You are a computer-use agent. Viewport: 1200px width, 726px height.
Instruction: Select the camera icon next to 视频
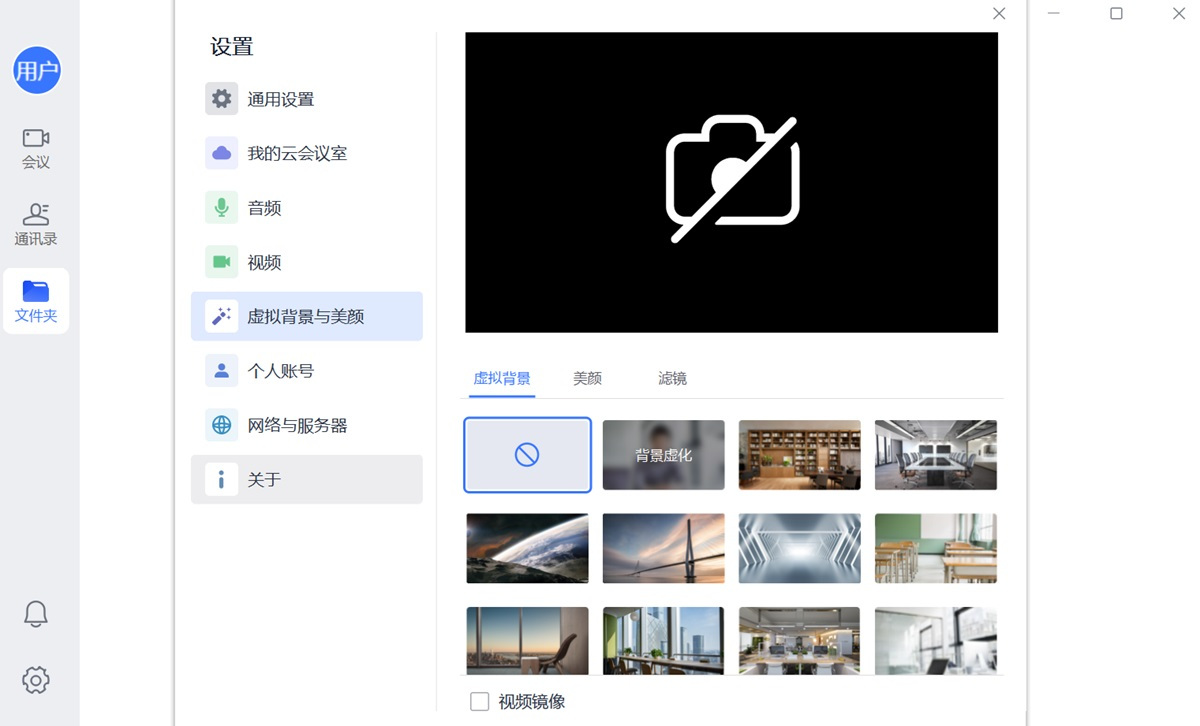tap(221, 261)
